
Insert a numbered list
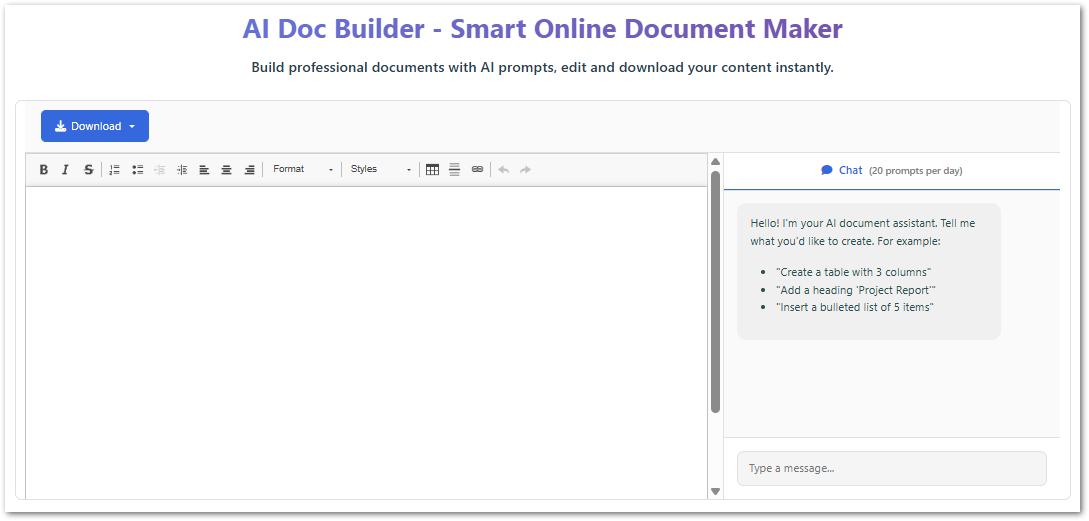pos(115,169)
